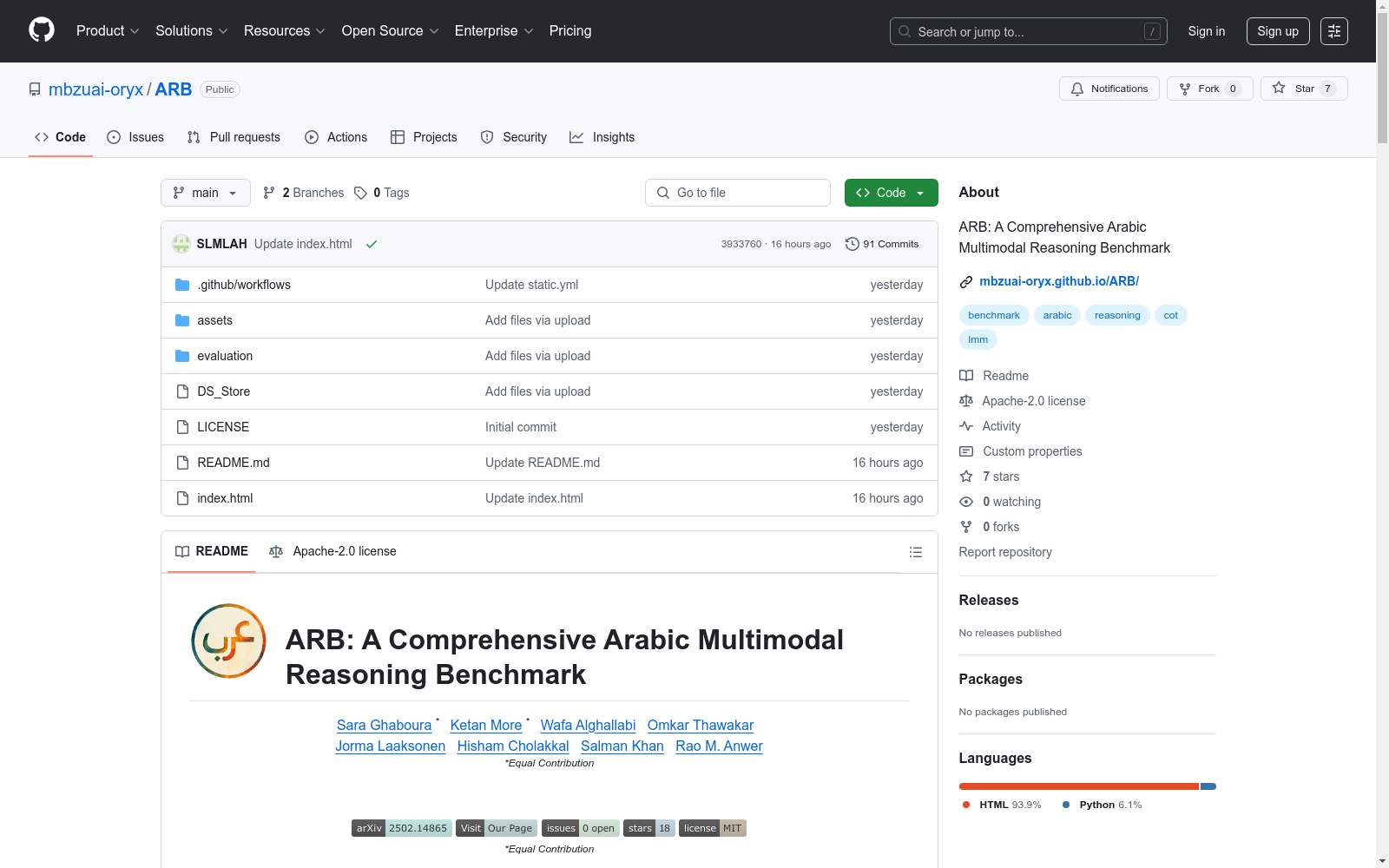Click the Report repository link
This screenshot has height=868, width=1389.
[1005, 552]
